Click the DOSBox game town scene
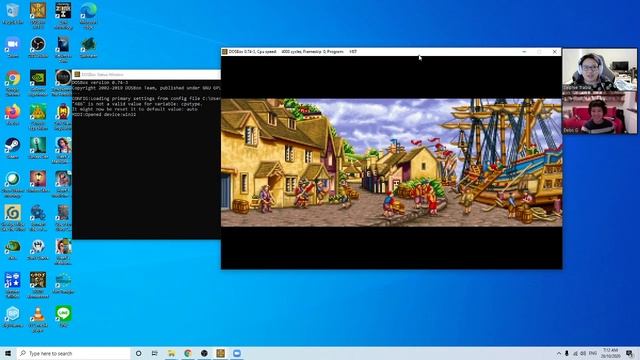The image size is (640, 360). (x=391, y=162)
